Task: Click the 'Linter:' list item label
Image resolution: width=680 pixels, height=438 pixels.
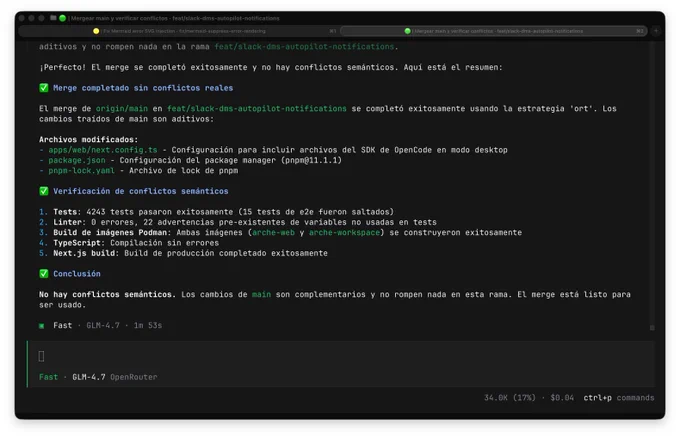Action: click(x=69, y=222)
